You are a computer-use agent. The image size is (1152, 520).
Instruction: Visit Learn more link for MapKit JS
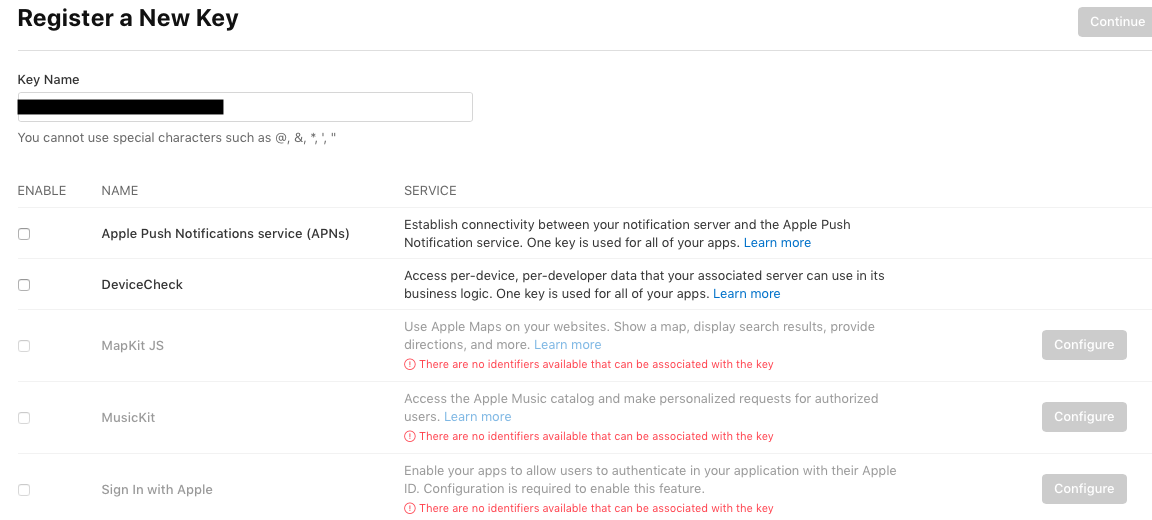coord(567,344)
